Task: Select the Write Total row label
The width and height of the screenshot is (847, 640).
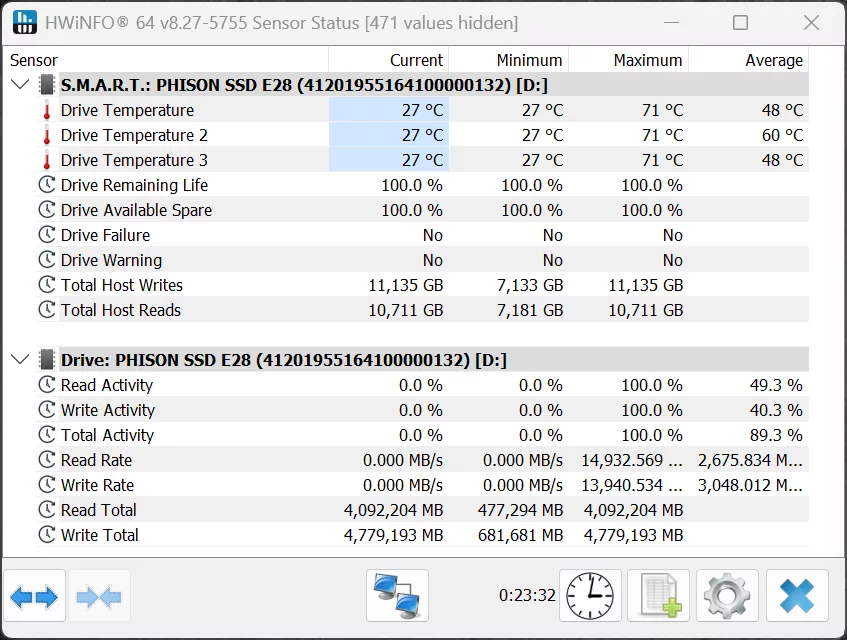Action: (x=99, y=534)
